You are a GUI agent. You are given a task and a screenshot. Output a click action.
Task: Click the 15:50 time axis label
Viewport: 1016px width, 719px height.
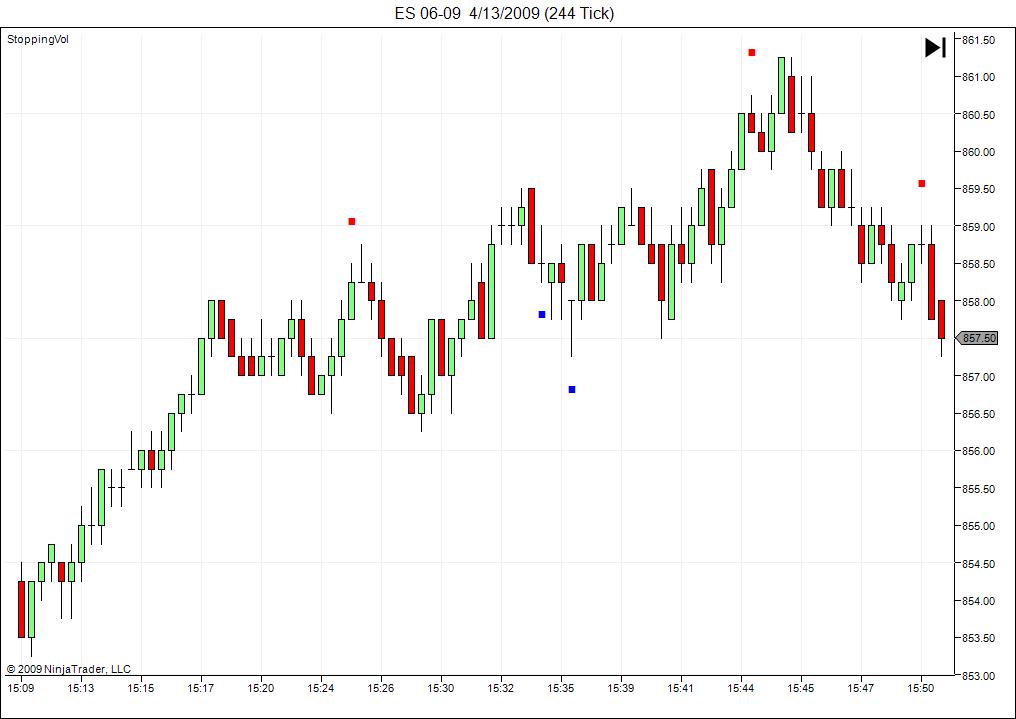point(921,688)
